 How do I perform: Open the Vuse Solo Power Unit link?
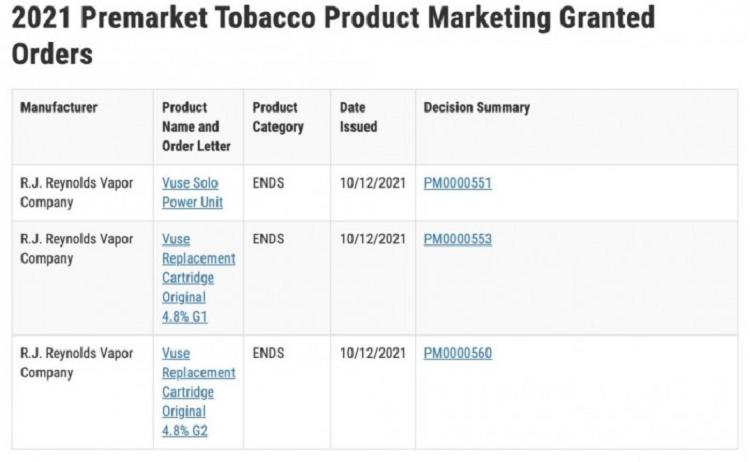coord(192,192)
